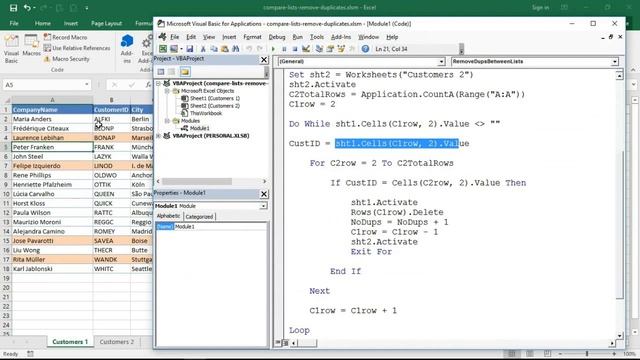640x360 pixels.
Task: Close the Properties - Module1 pane
Action: click(264, 194)
